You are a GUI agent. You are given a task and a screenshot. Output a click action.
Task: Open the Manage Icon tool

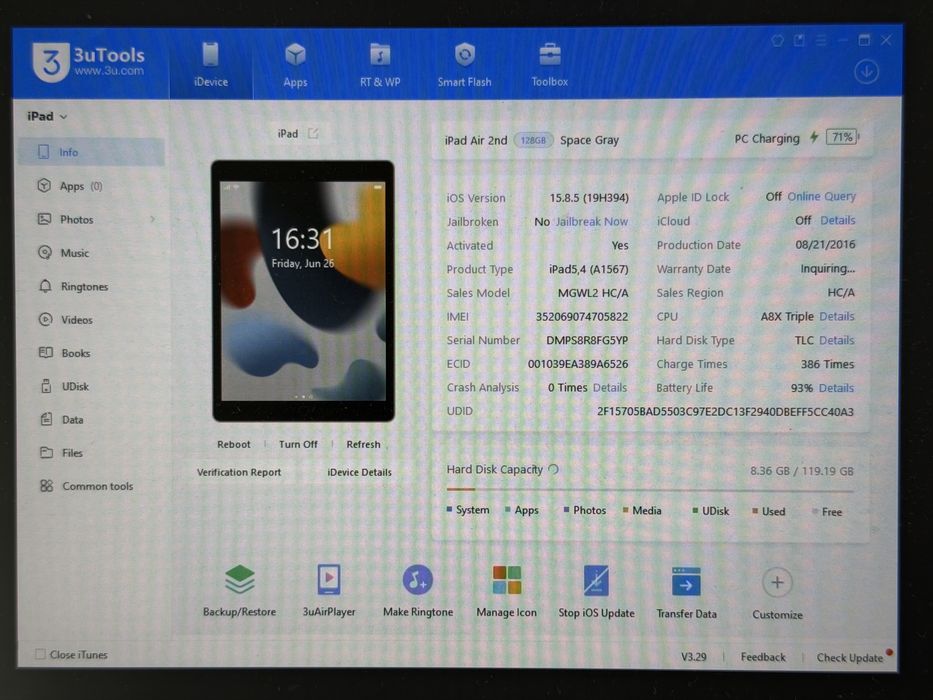506,591
